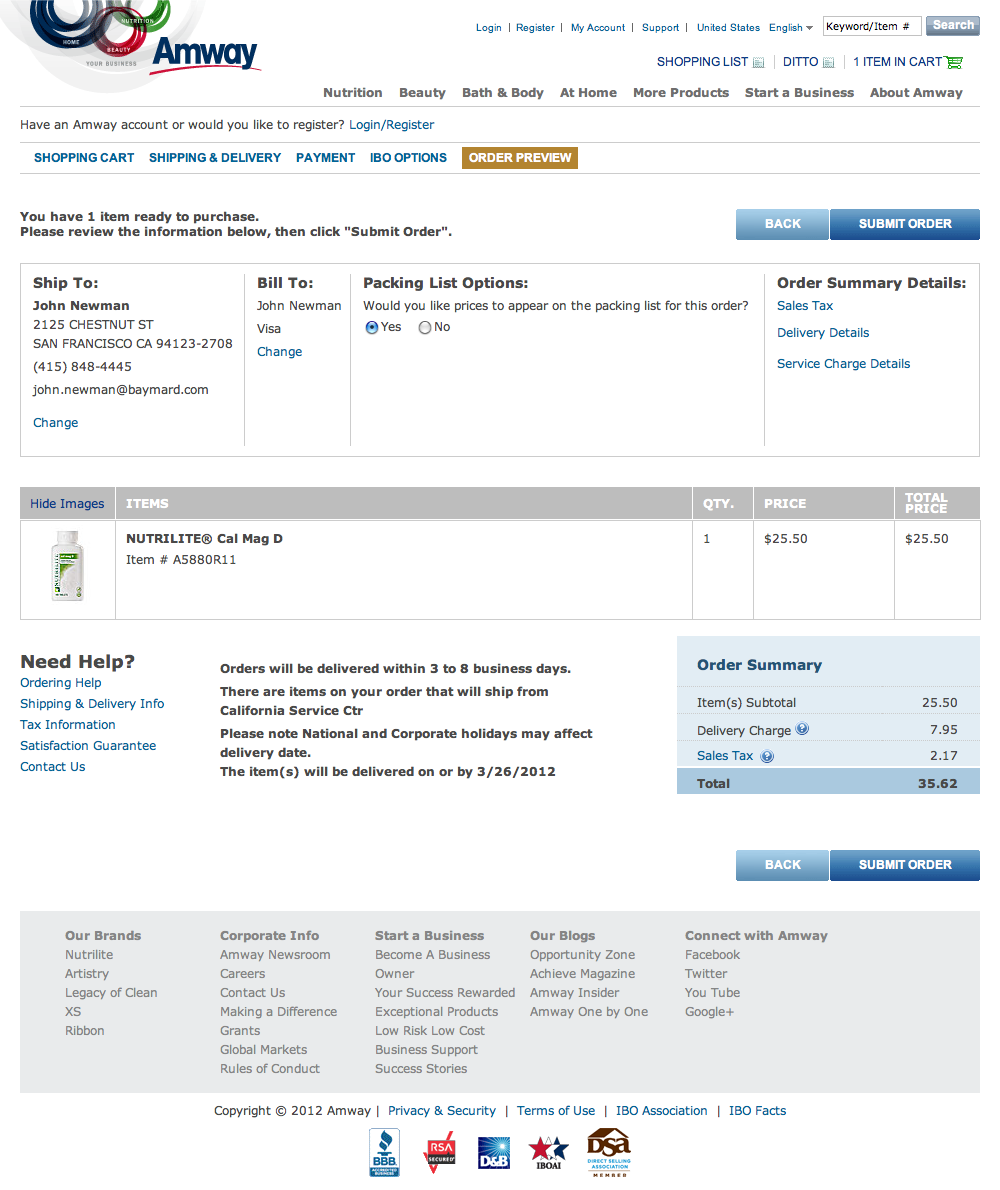Click the RSA Secured seal
Image resolution: width=1000 pixels, height=1190 pixels.
(439, 1151)
